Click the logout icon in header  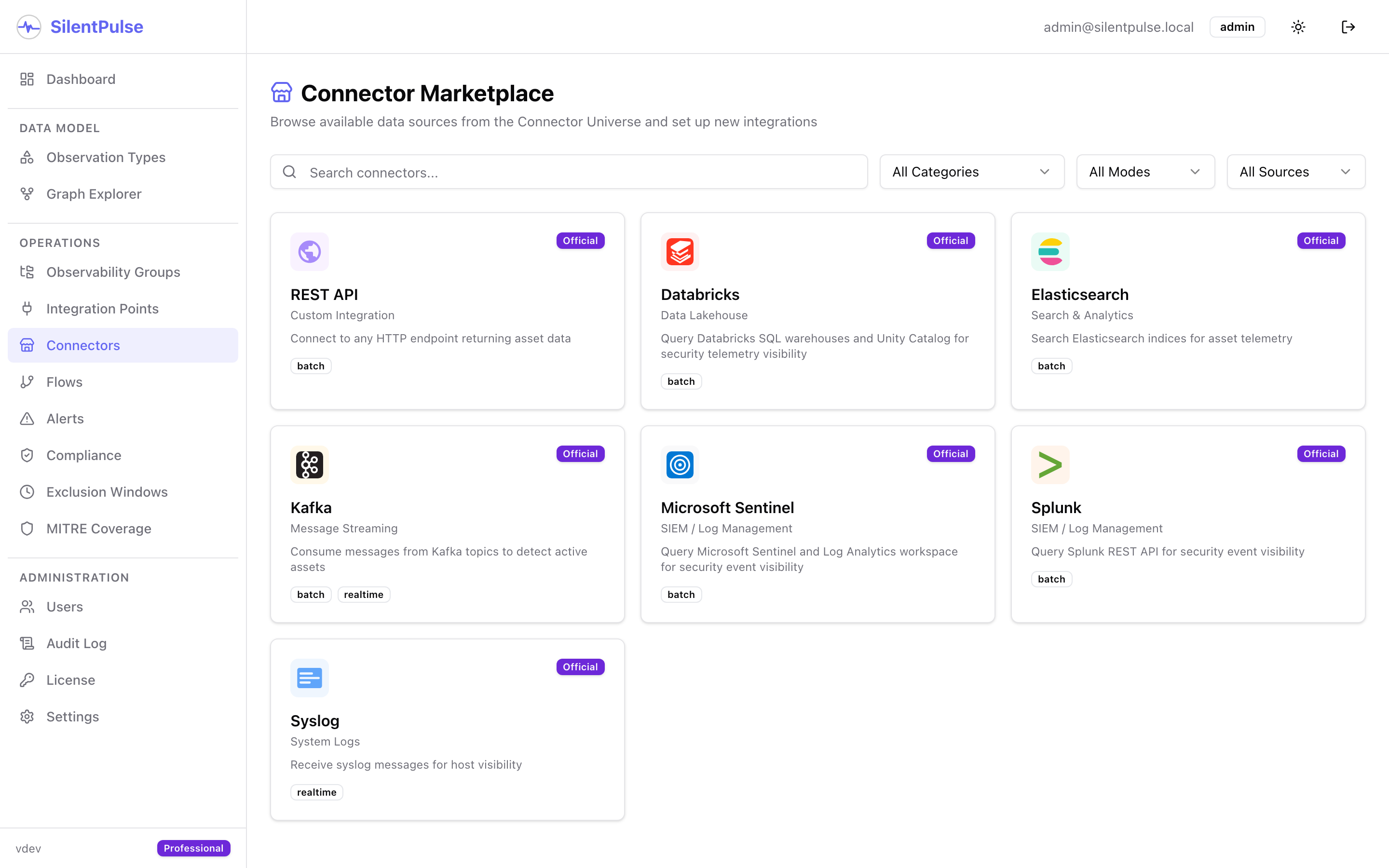tap(1348, 27)
